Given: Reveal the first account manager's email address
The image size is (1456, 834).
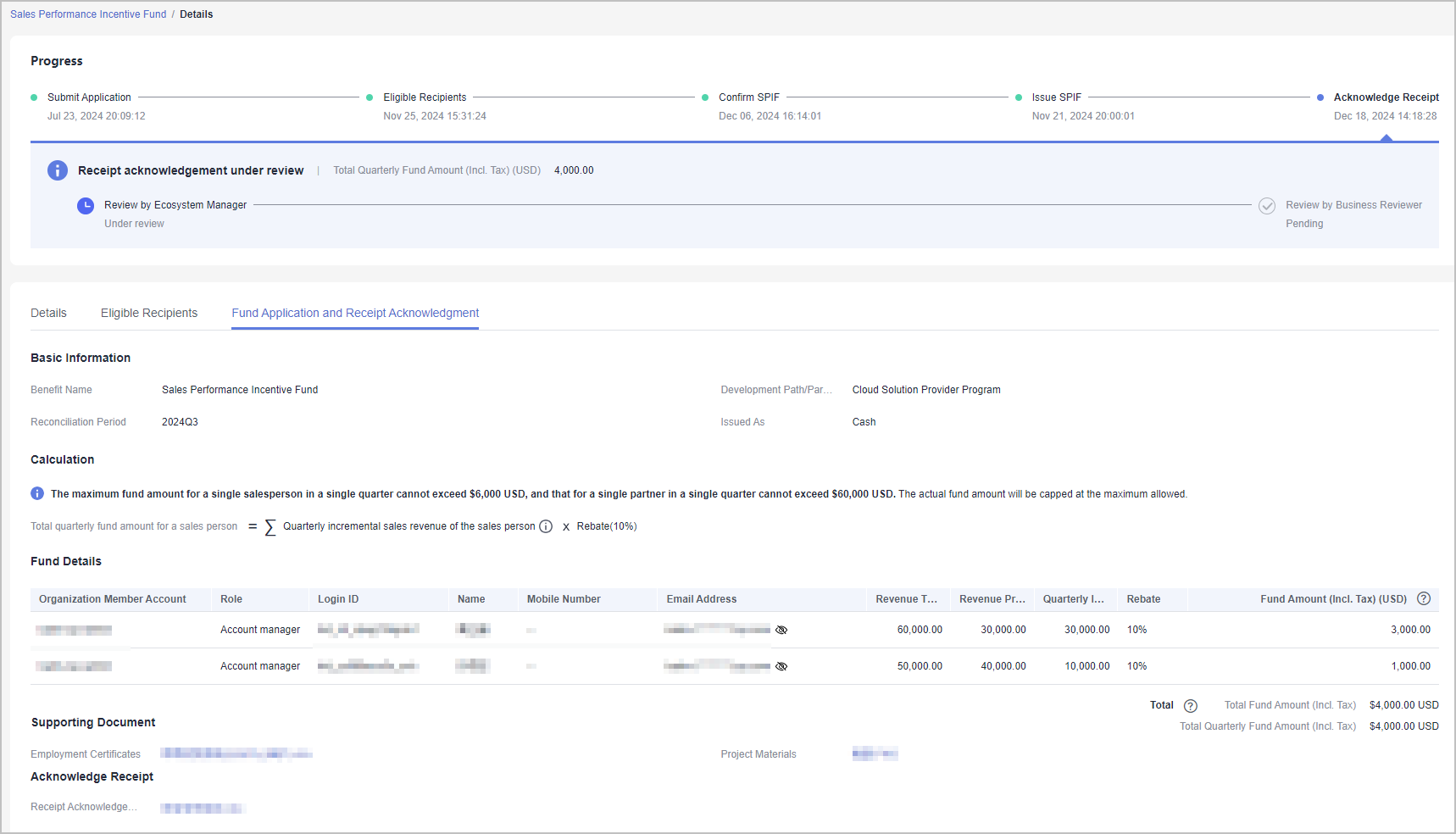Looking at the screenshot, I should 781,630.
